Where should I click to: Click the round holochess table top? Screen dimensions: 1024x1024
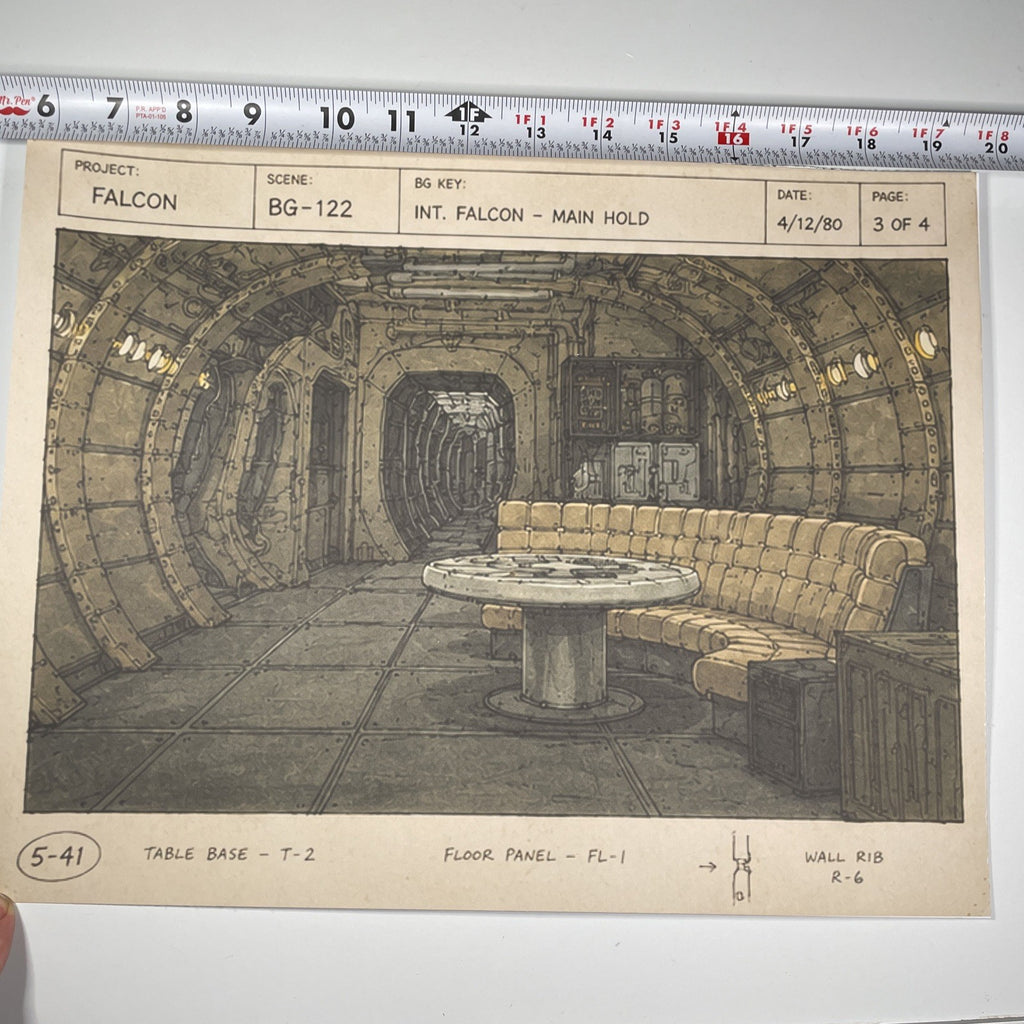[561, 579]
